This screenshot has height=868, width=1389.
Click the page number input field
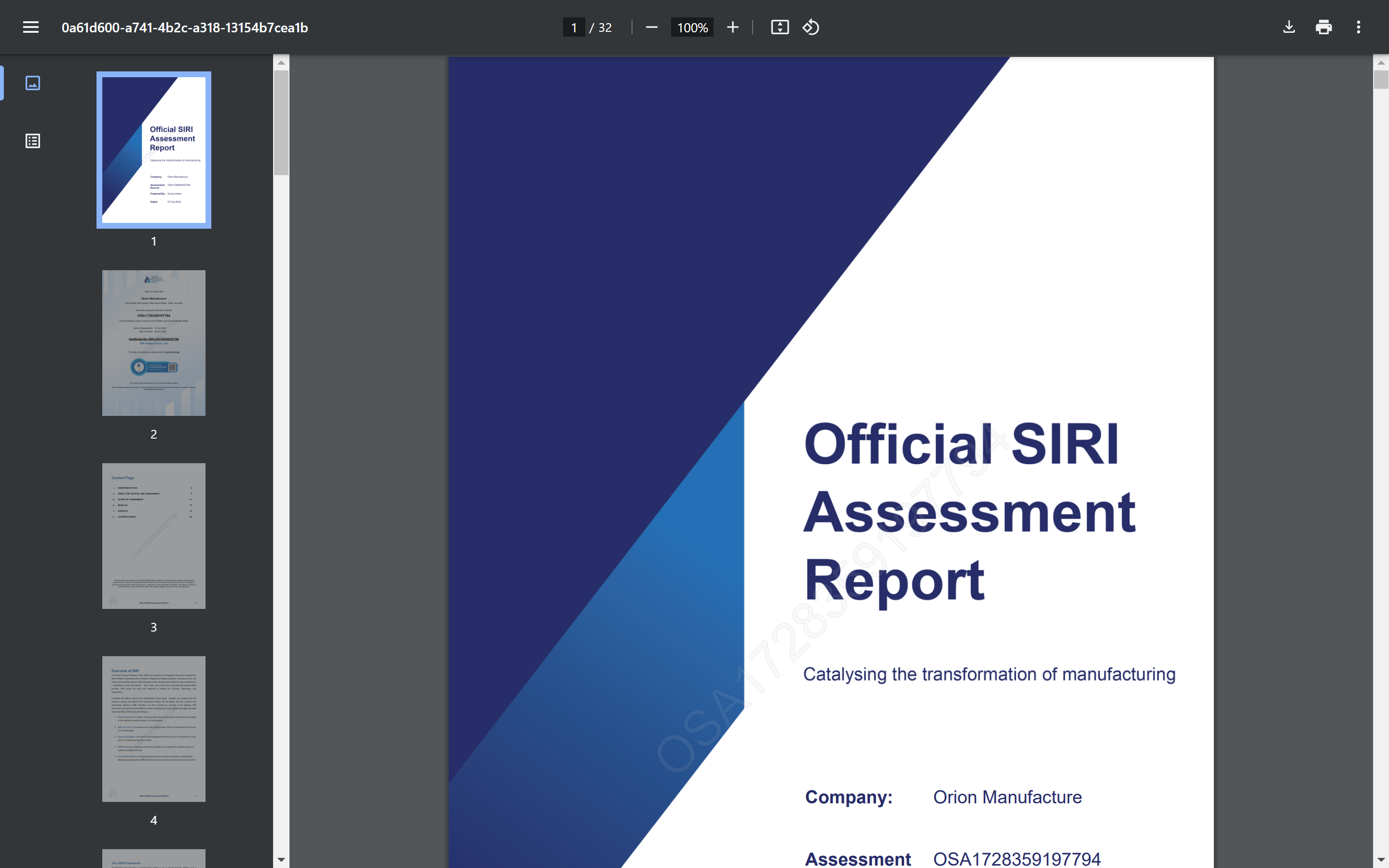pyautogui.click(x=573, y=27)
